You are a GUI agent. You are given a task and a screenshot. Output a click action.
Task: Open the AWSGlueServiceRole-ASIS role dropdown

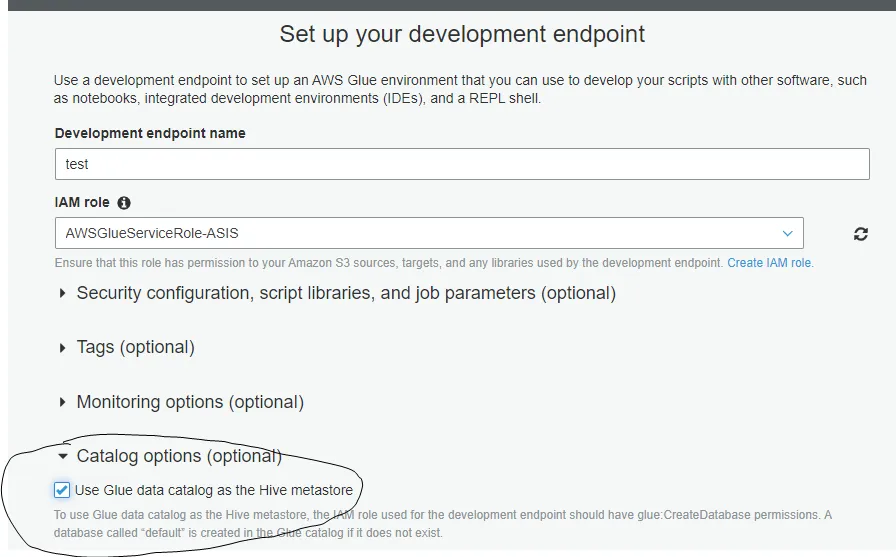click(x=428, y=234)
